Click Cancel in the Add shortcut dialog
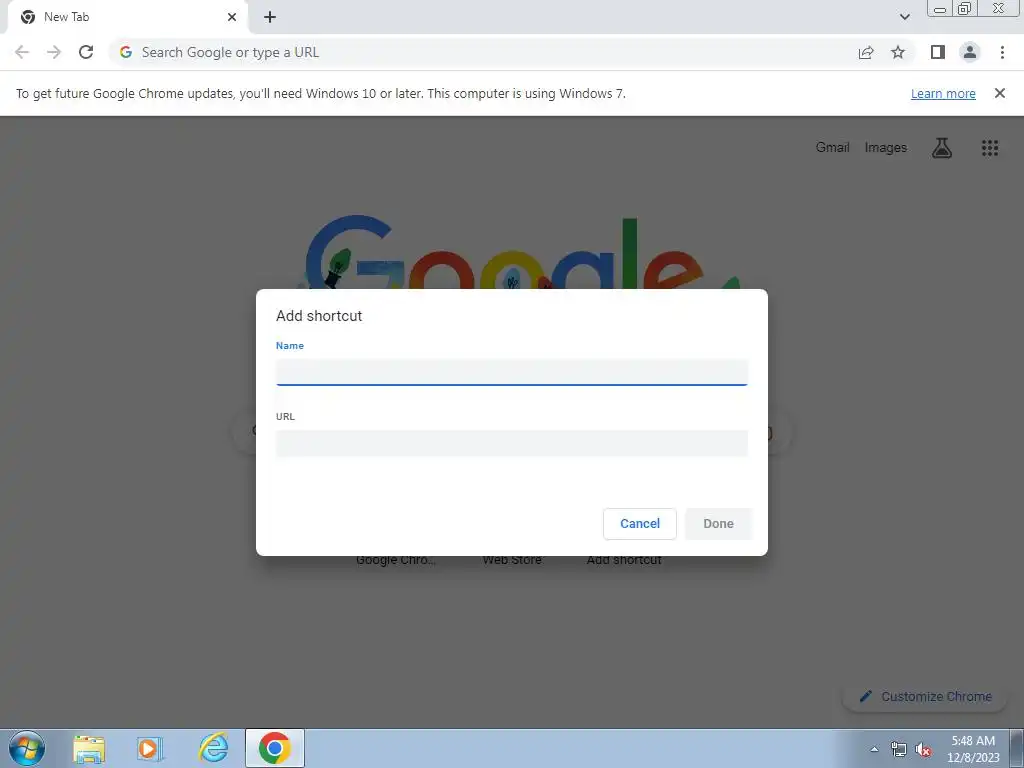 point(640,524)
